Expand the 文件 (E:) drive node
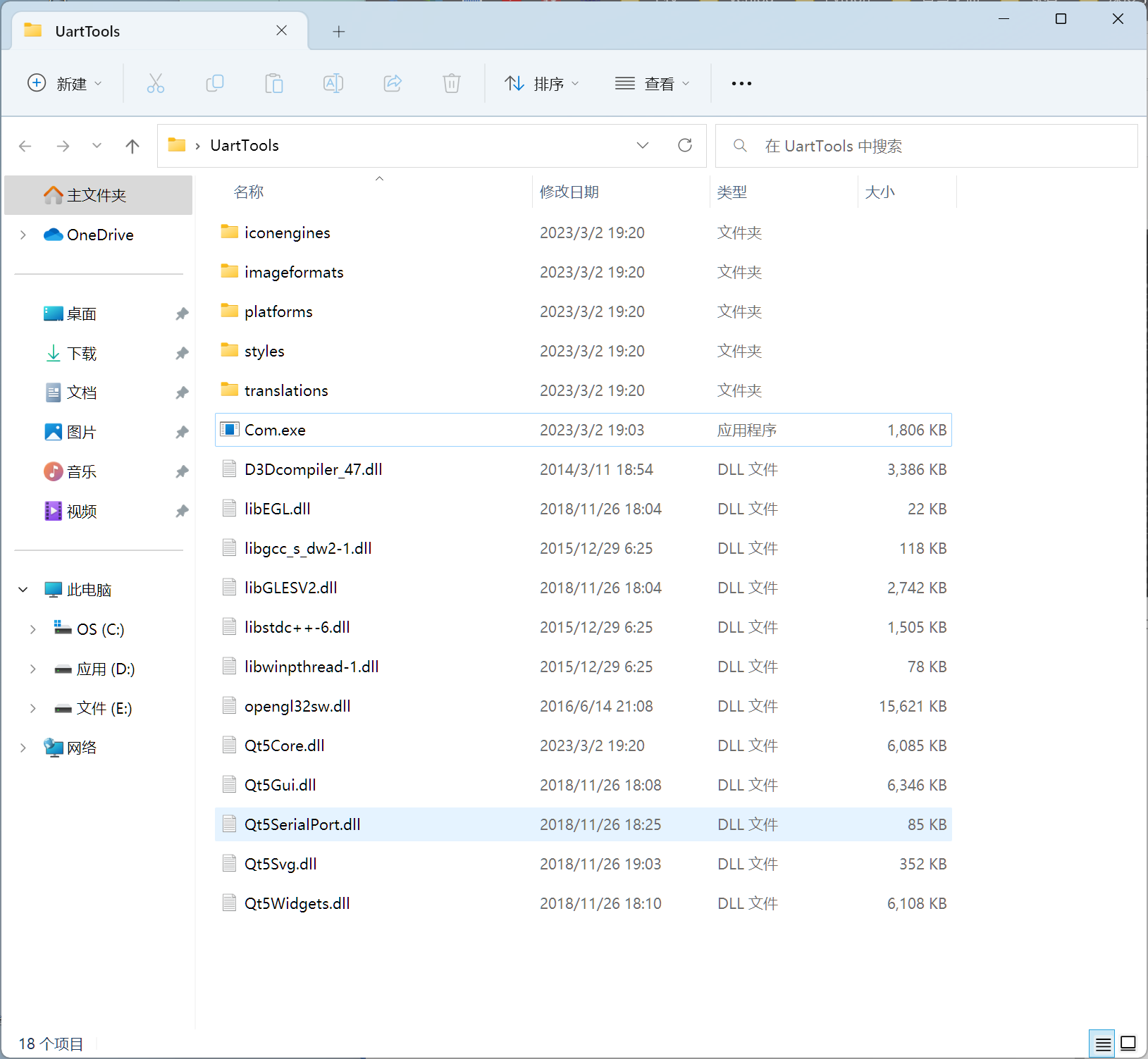The height and width of the screenshot is (1059, 1148). (33, 708)
